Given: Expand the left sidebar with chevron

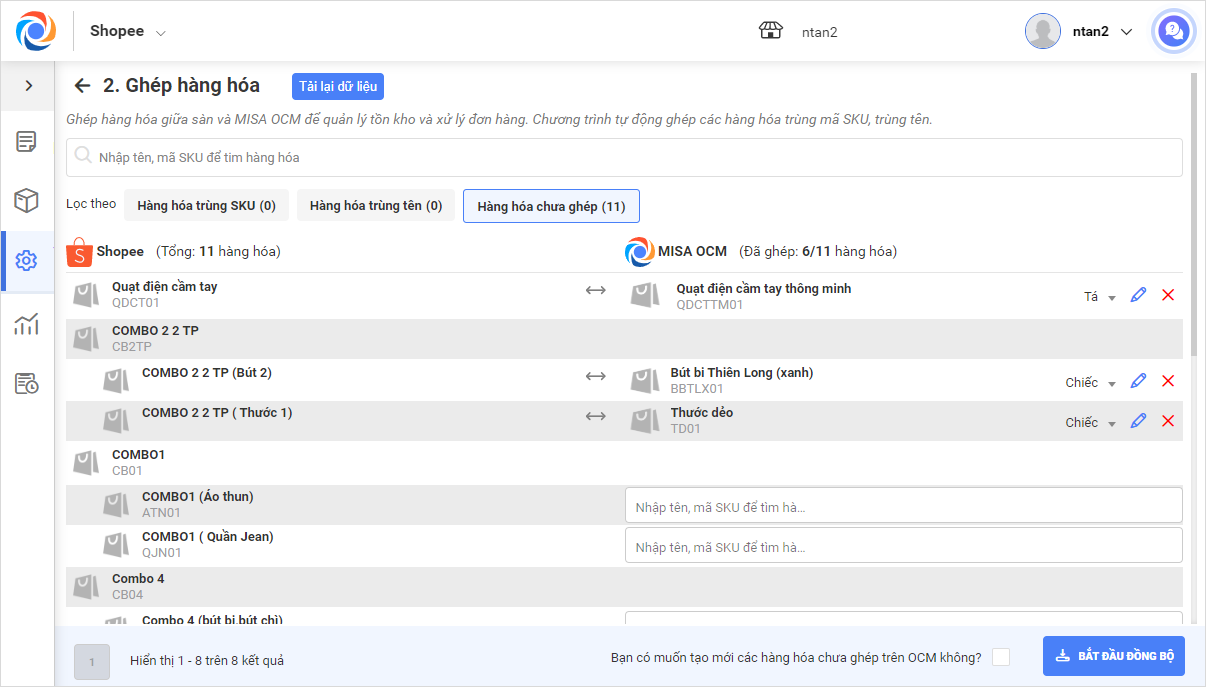Looking at the screenshot, I should click(x=28, y=86).
